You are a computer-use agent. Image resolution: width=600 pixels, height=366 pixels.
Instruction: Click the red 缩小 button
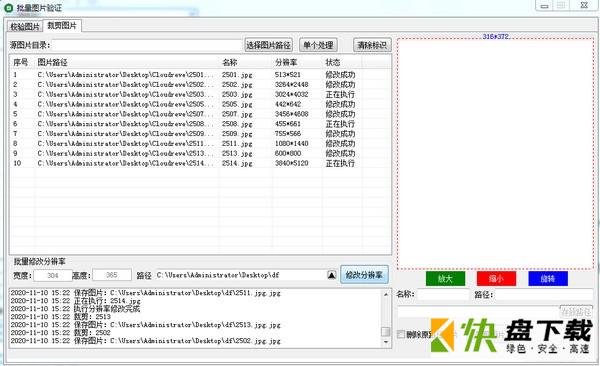(x=496, y=278)
